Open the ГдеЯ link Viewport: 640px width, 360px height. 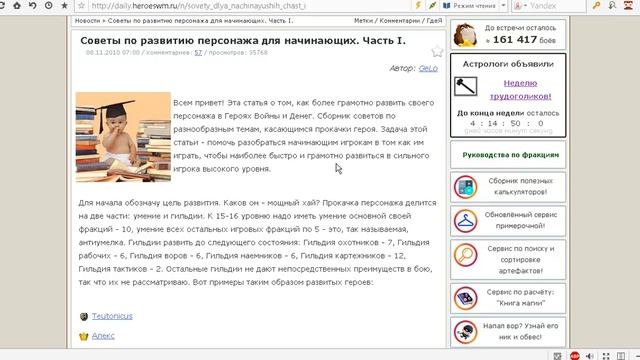(x=434, y=20)
